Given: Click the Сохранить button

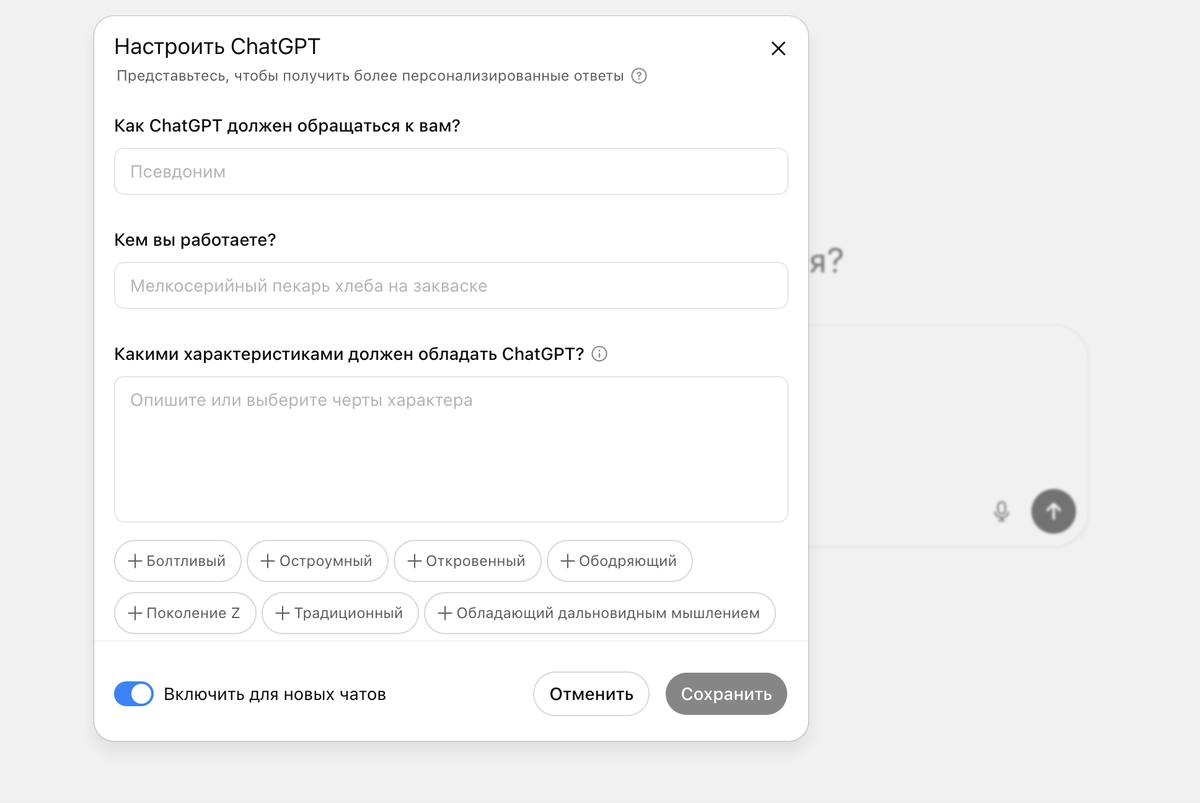Looking at the screenshot, I should (x=726, y=694).
